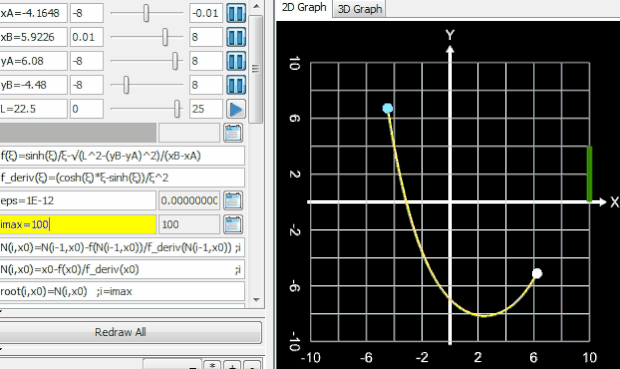This screenshot has height=369, width=620.
Task: Set the xB minimum field showing 0.01
Action: click(87, 37)
